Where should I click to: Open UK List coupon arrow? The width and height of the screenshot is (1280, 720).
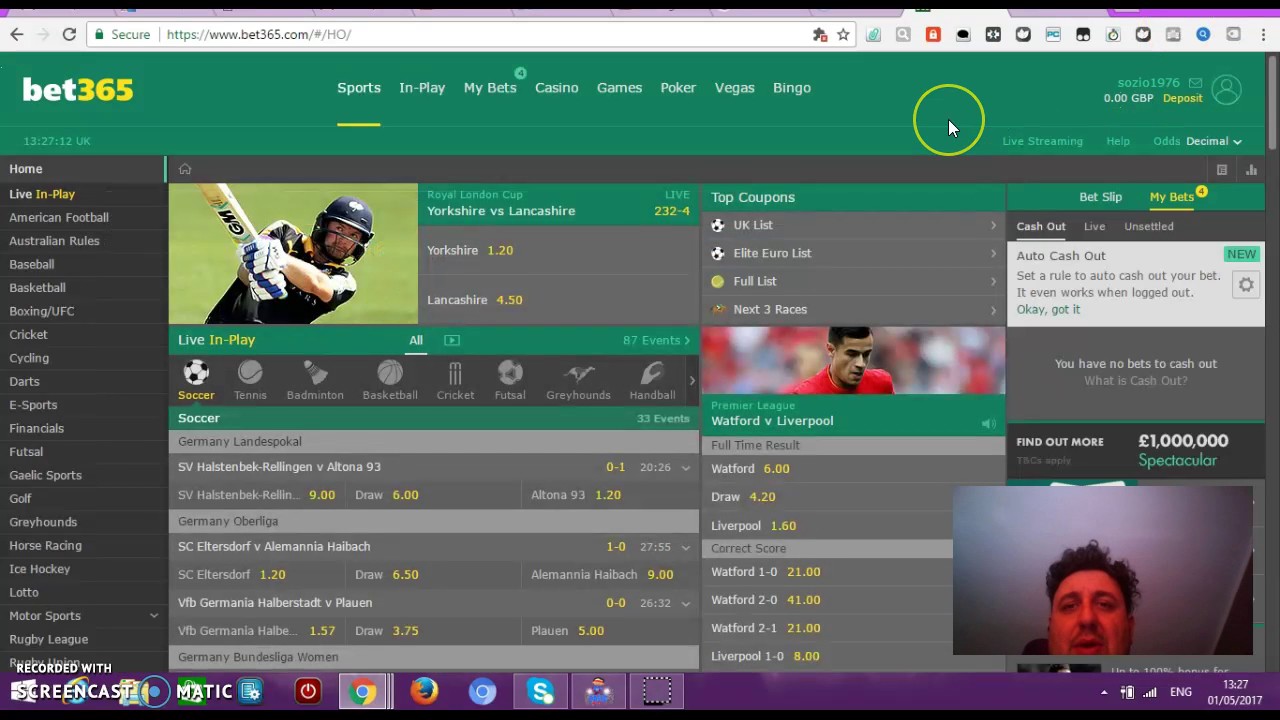click(993, 225)
